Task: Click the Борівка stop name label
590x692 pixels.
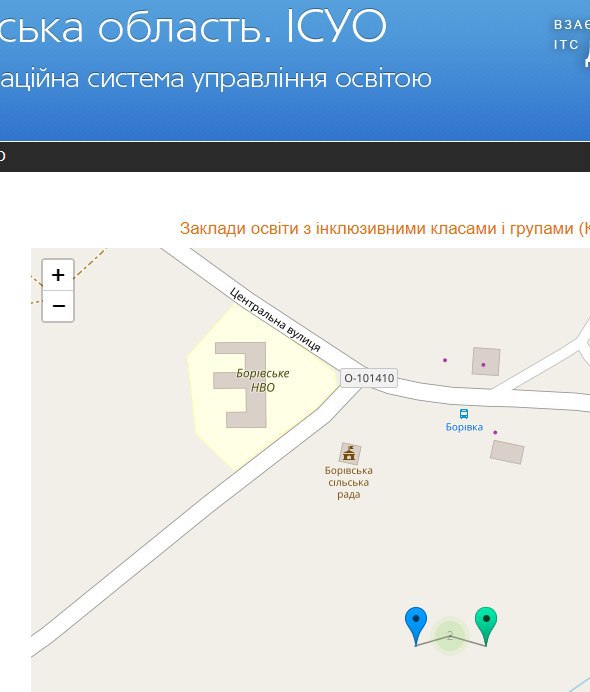Action: pyautogui.click(x=464, y=427)
